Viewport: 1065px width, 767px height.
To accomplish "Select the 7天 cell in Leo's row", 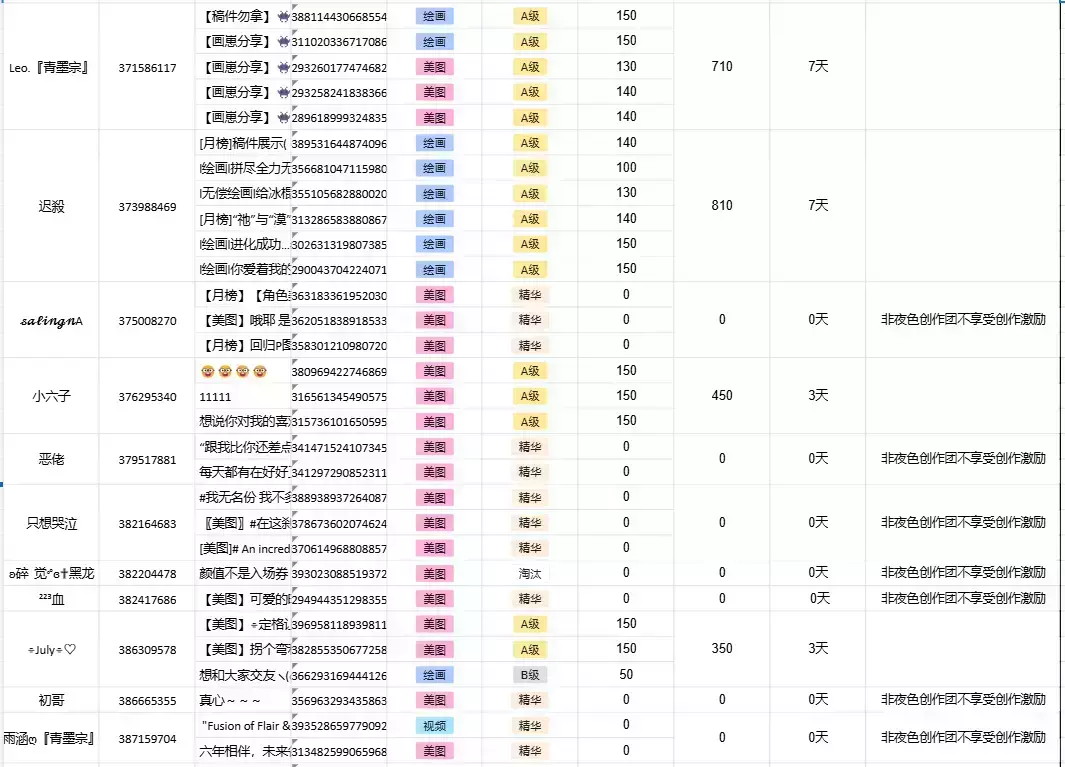I will (x=818, y=67).
